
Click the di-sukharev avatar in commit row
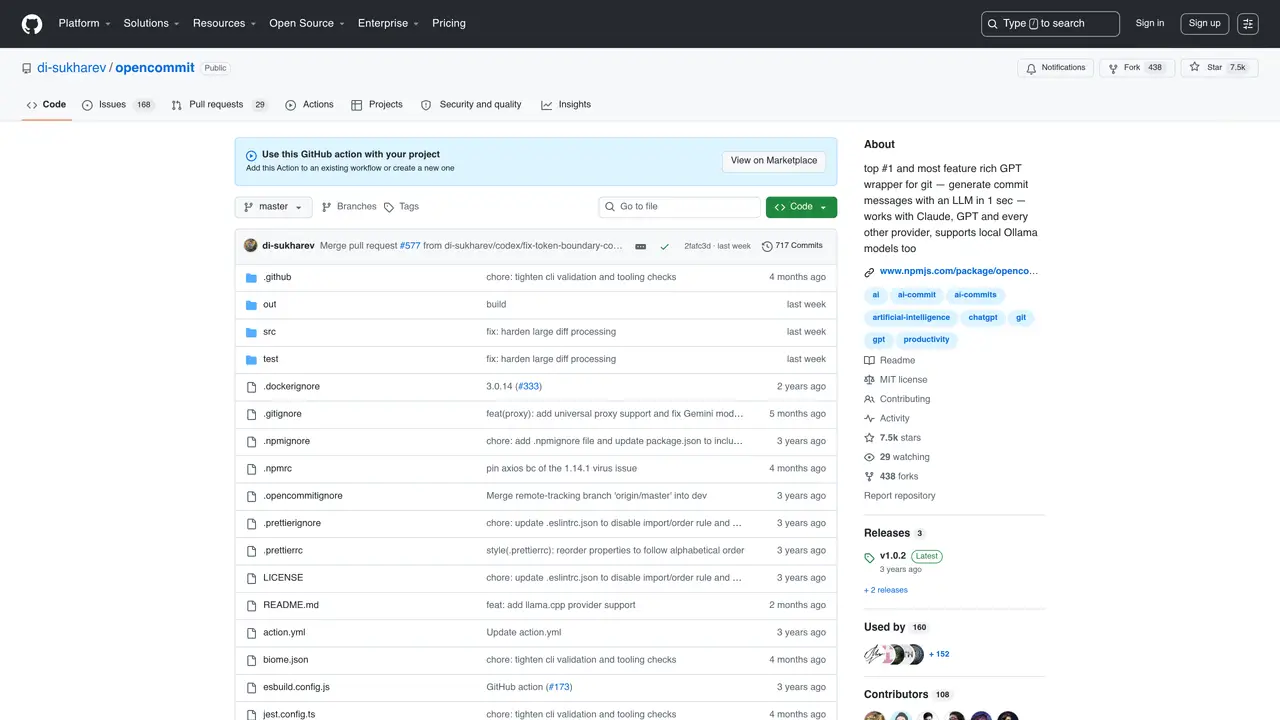tap(251, 245)
